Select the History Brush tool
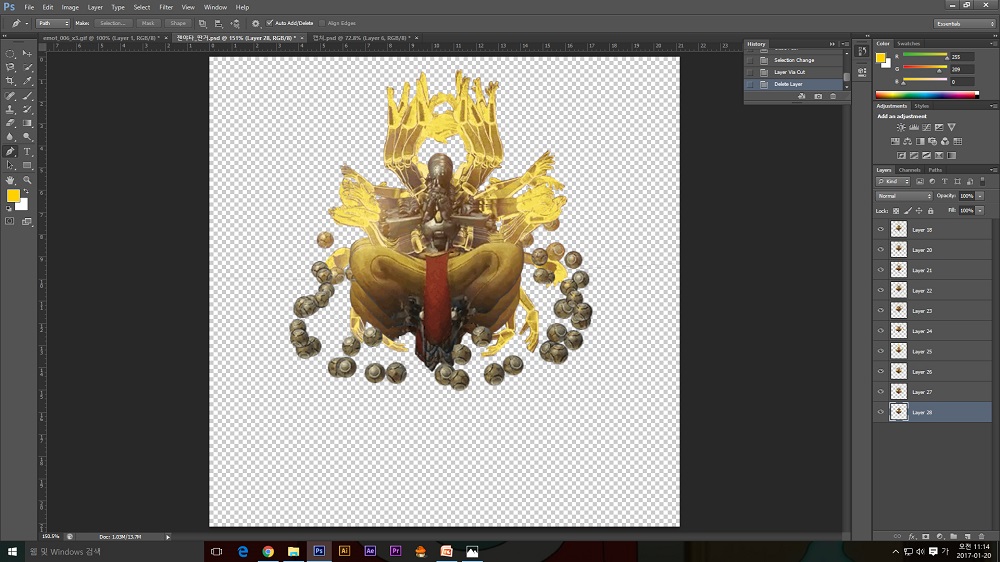Image resolution: width=1000 pixels, height=562 pixels. point(27,110)
